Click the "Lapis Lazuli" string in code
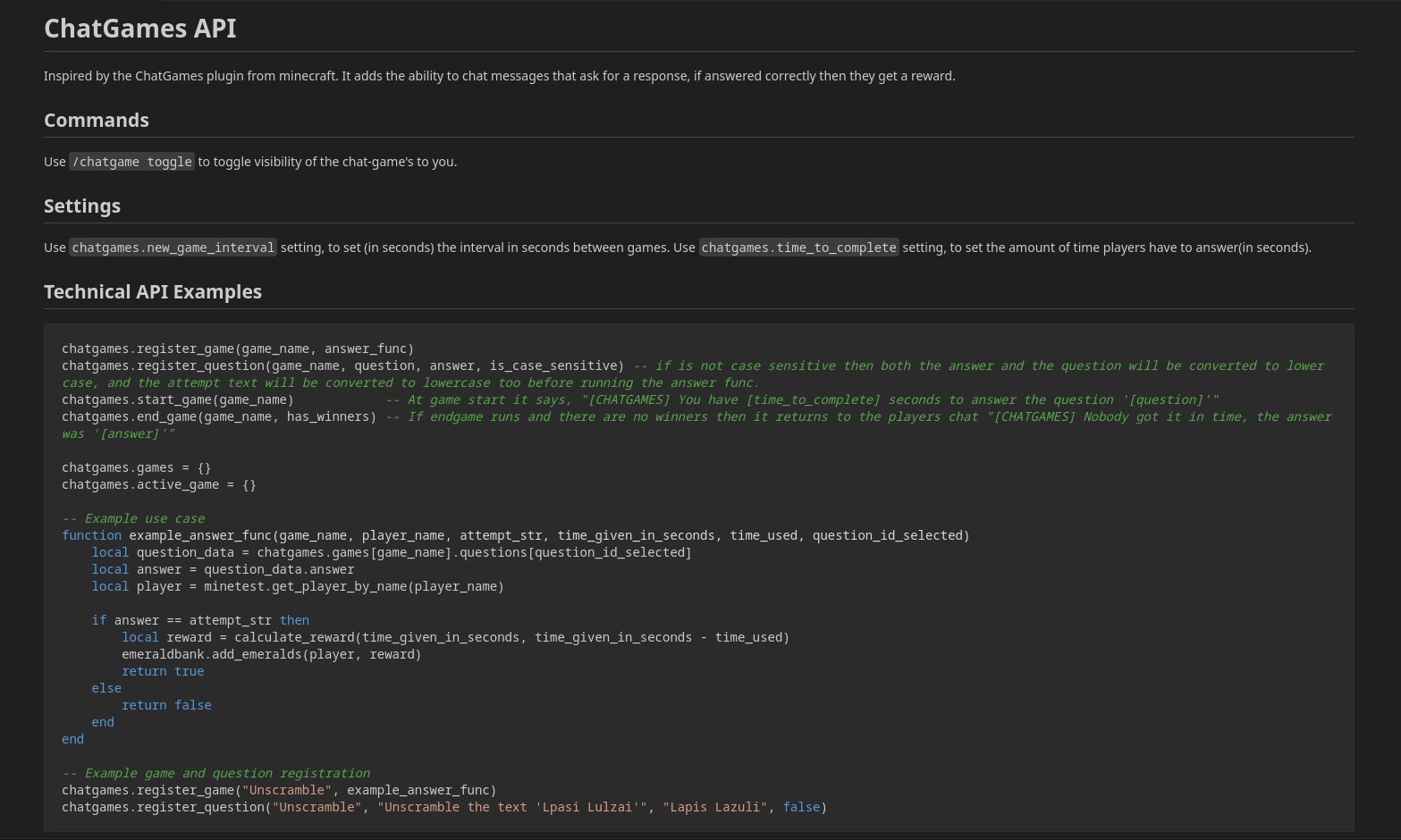This screenshot has width=1401, height=840. 714,807
